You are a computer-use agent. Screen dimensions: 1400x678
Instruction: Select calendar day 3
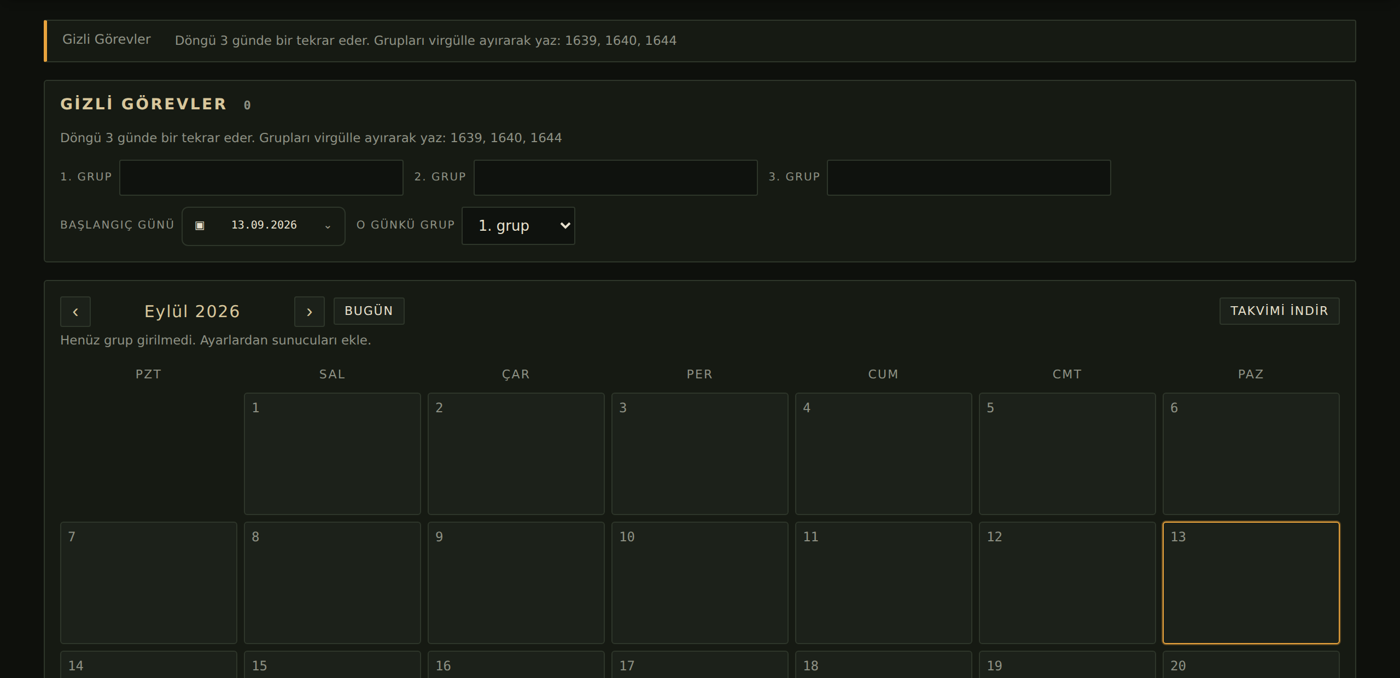point(700,454)
